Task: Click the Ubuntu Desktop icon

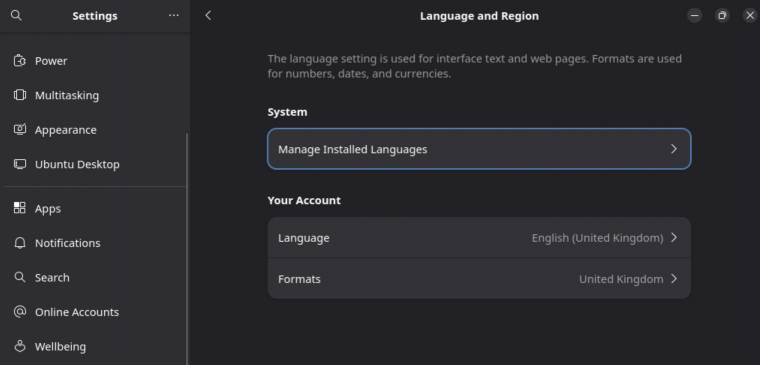Action: (x=19, y=164)
